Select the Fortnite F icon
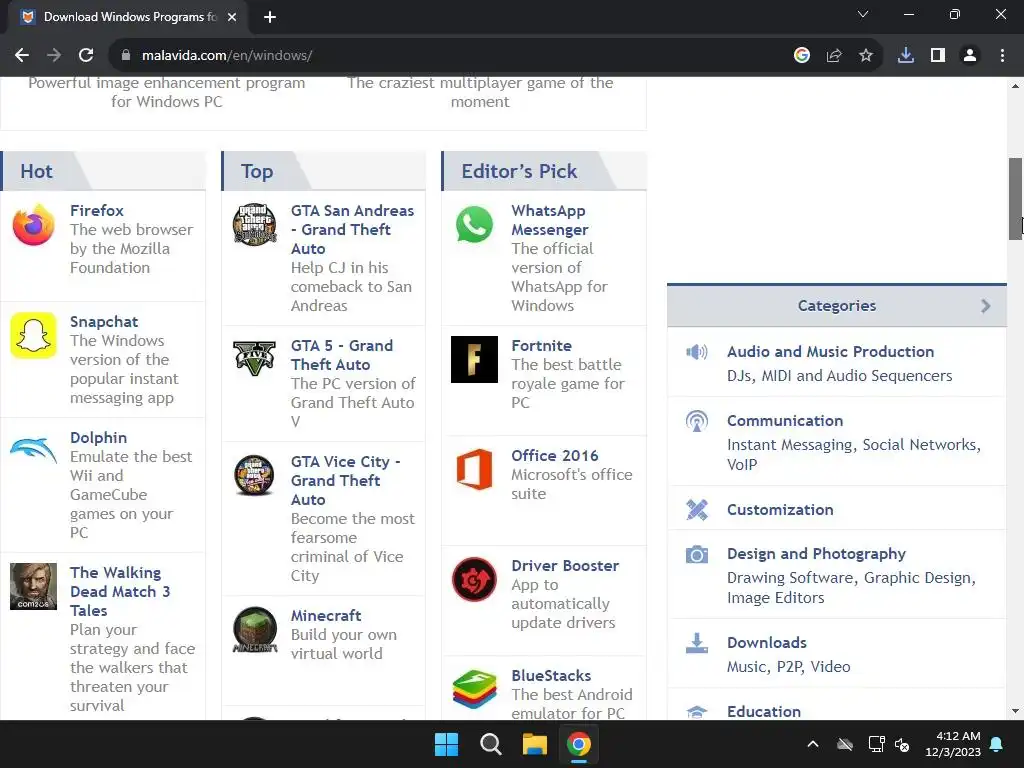Viewport: 1024px width, 768px height. click(475, 359)
